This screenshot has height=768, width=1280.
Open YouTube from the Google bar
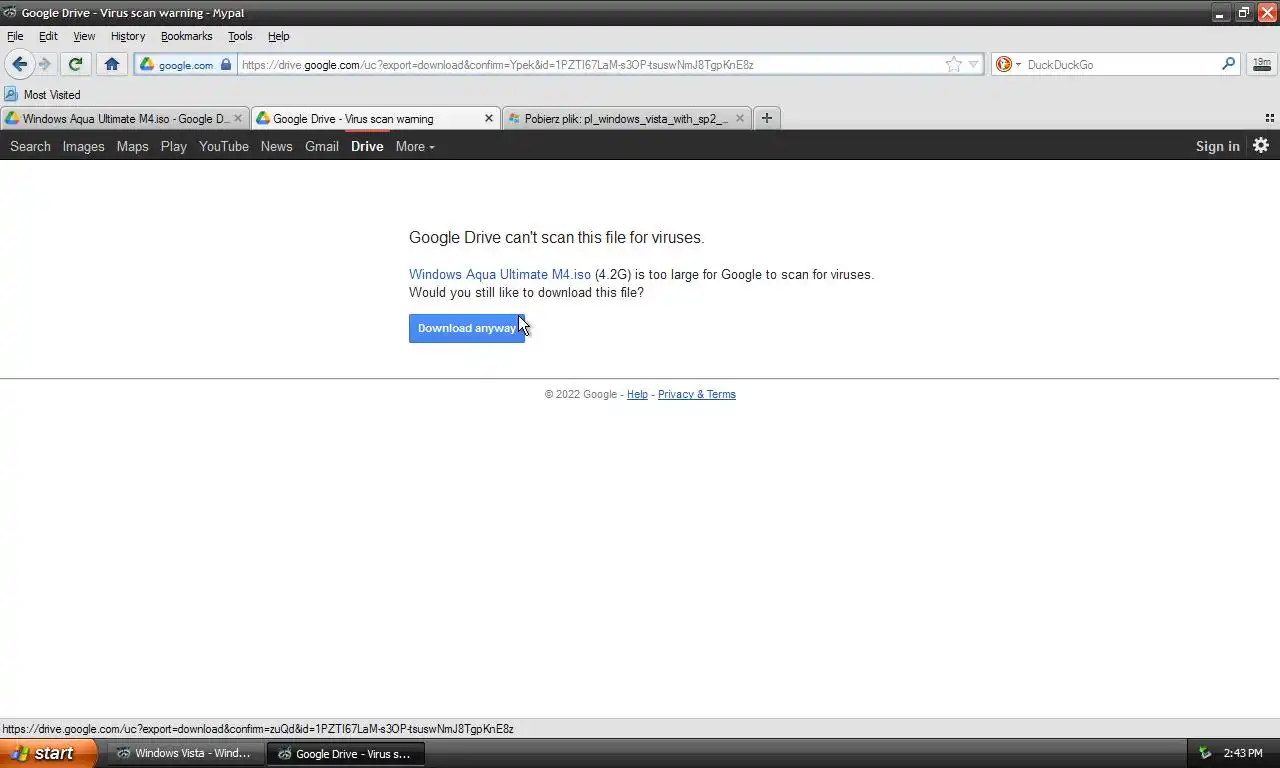click(224, 146)
